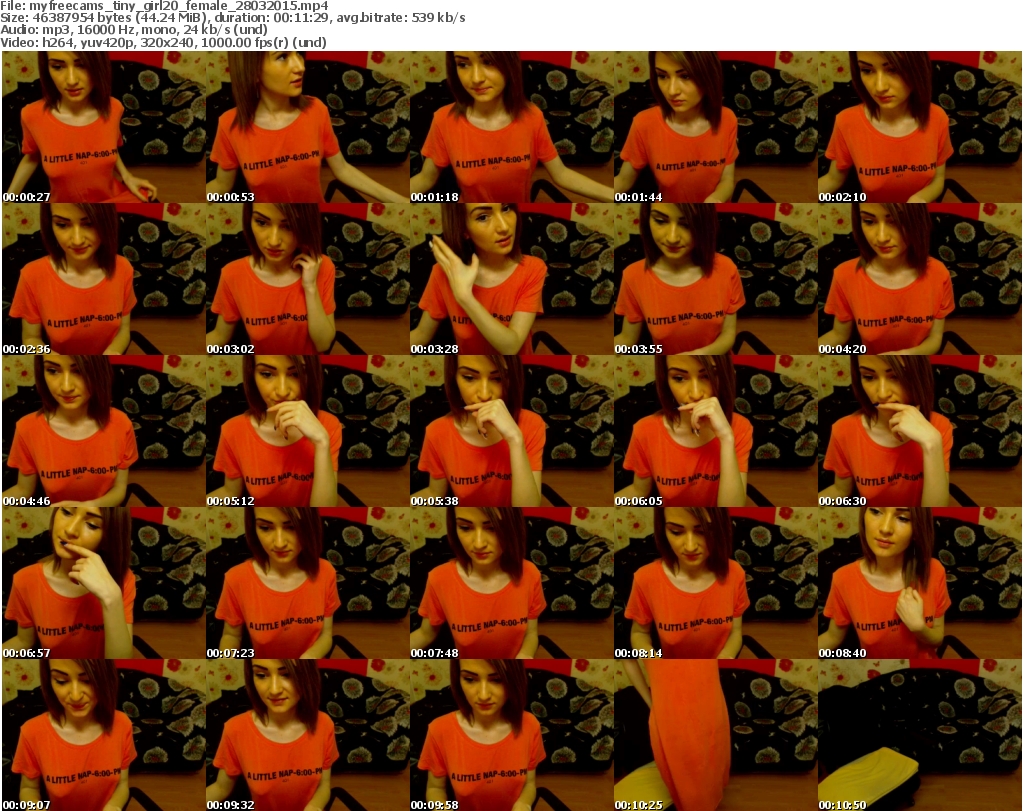The width and height of the screenshot is (1024, 811).
Task: Select the thumbnail timestamped 00:09:07
Action: tap(104, 735)
